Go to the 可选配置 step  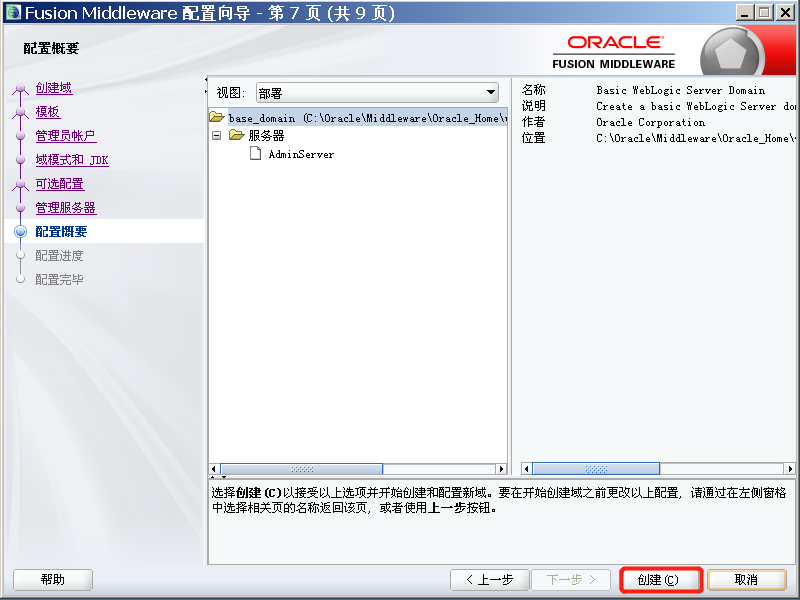(x=60, y=184)
